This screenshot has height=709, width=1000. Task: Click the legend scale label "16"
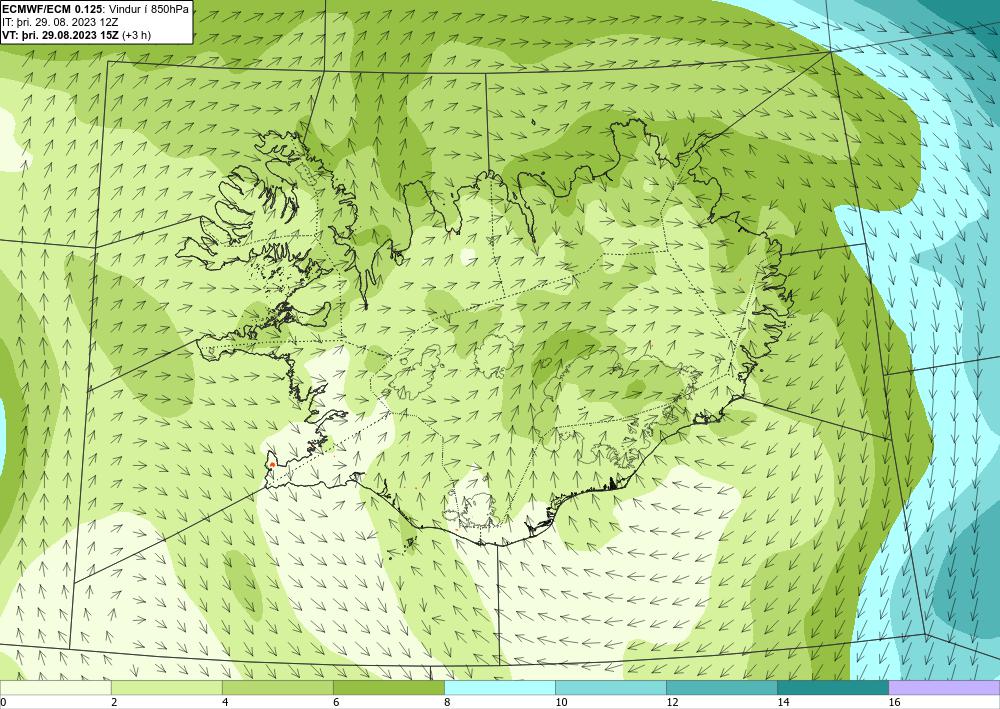point(894,702)
